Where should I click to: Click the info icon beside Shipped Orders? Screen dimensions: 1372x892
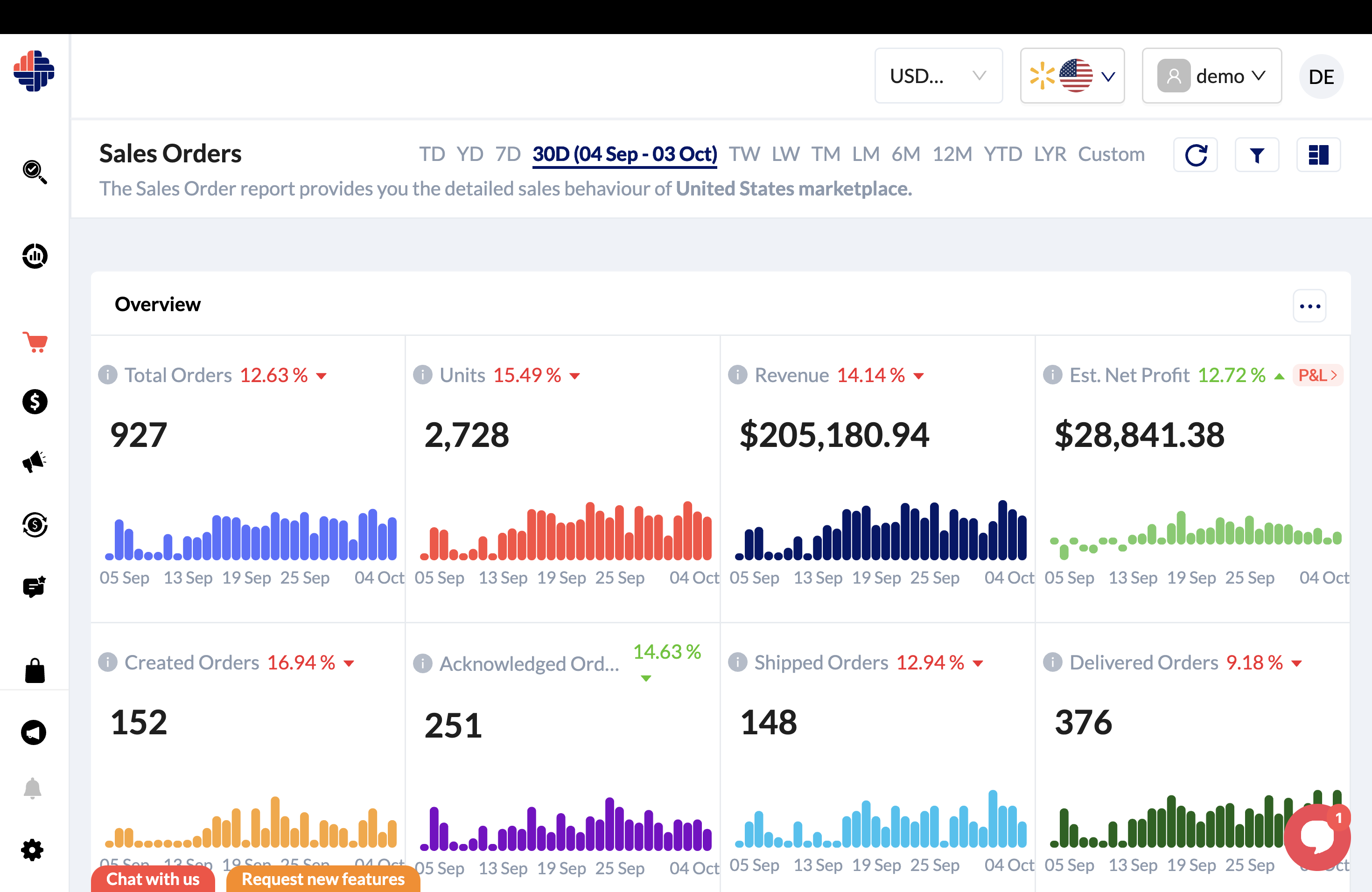click(738, 662)
